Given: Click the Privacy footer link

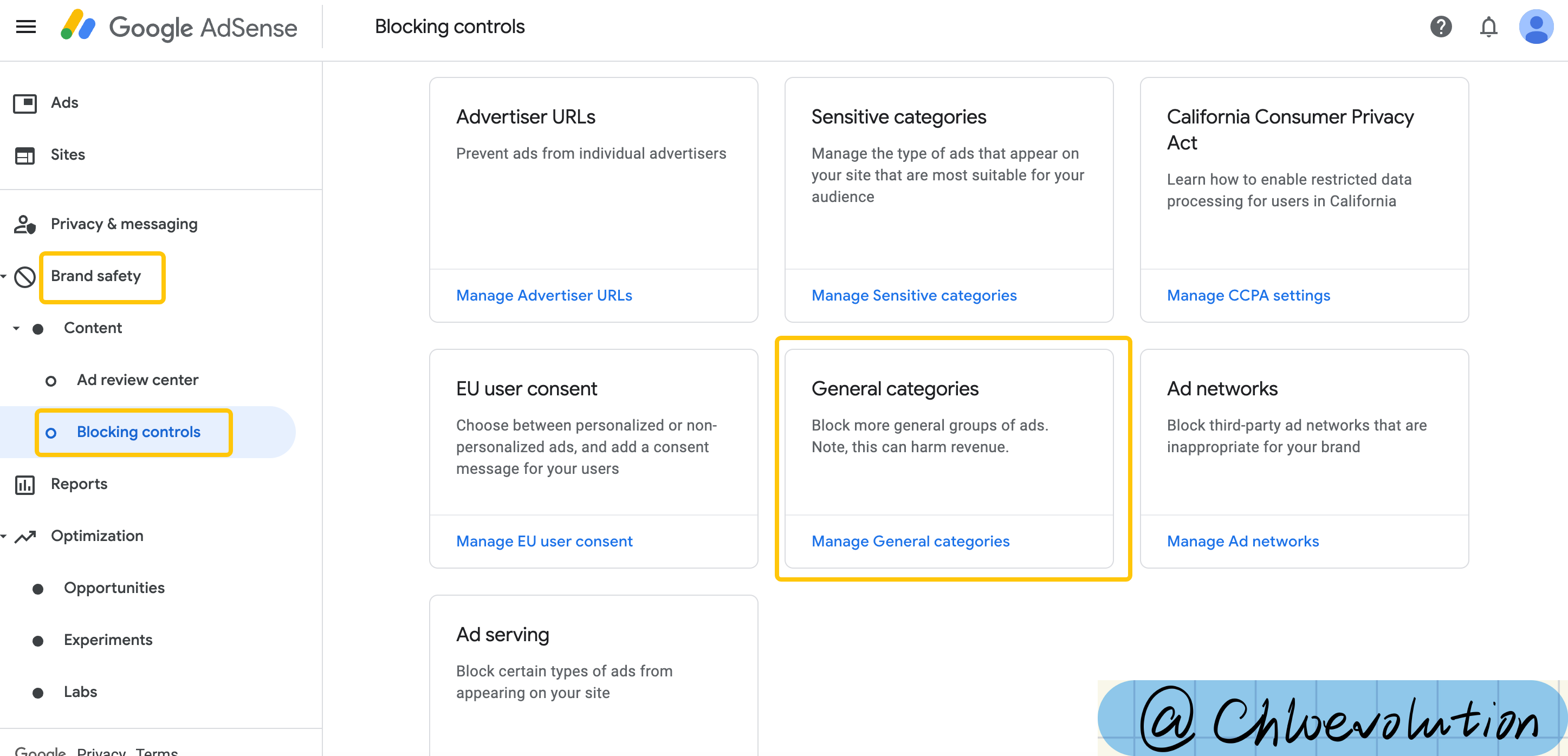Looking at the screenshot, I should pyautogui.click(x=101, y=751).
